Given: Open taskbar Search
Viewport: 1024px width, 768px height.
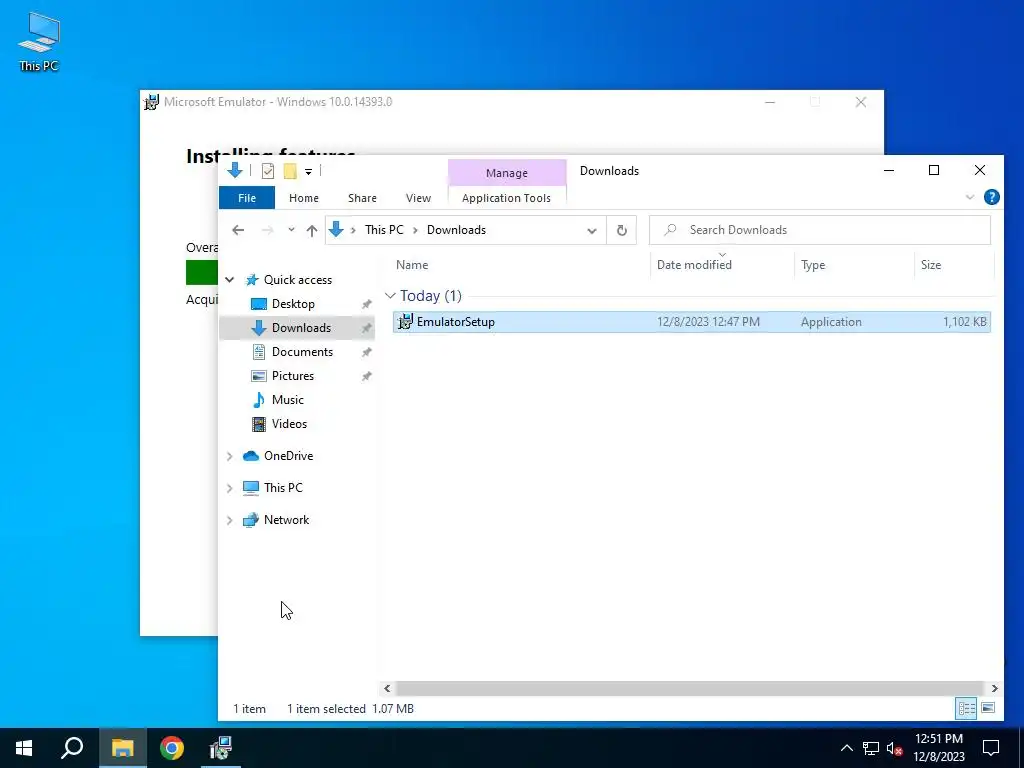Looking at the screenshot, I should click(x=72, y=748).
